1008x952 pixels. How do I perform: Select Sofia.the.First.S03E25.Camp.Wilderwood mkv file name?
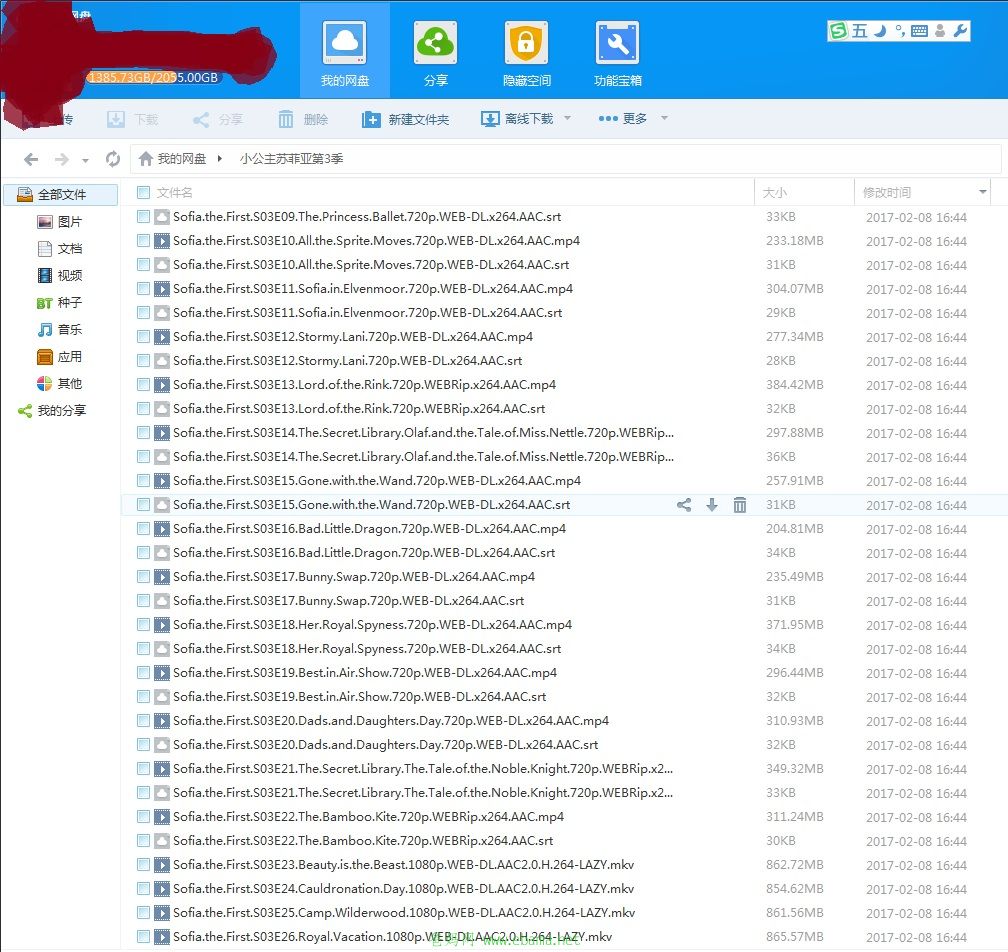[x=404, y=913]
